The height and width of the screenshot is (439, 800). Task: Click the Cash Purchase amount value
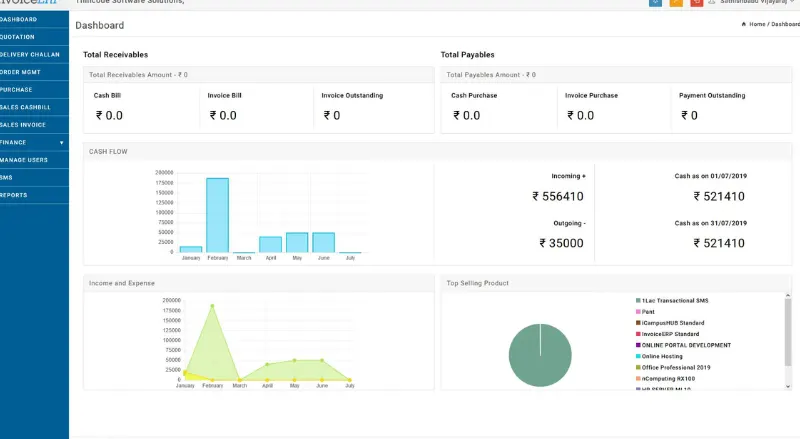pyautogui.click(x=466, y=115)
